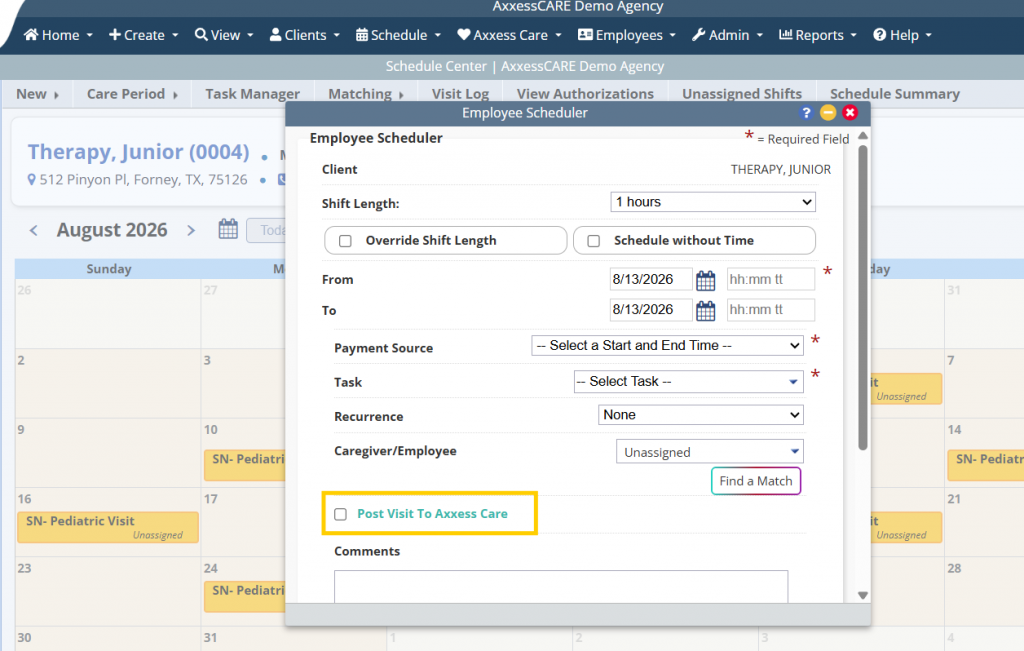Image resolution: width=1024 pixels, height=651 pixels.
Task: Click the dialog scrollbar up arrow
Action: (x=863, y=136)
